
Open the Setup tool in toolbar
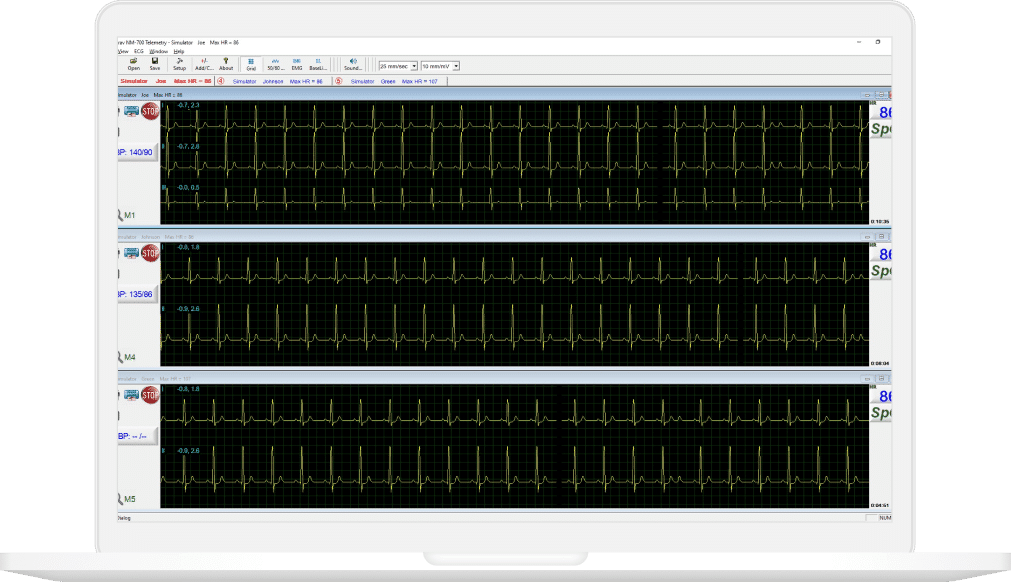pos(179,63)
